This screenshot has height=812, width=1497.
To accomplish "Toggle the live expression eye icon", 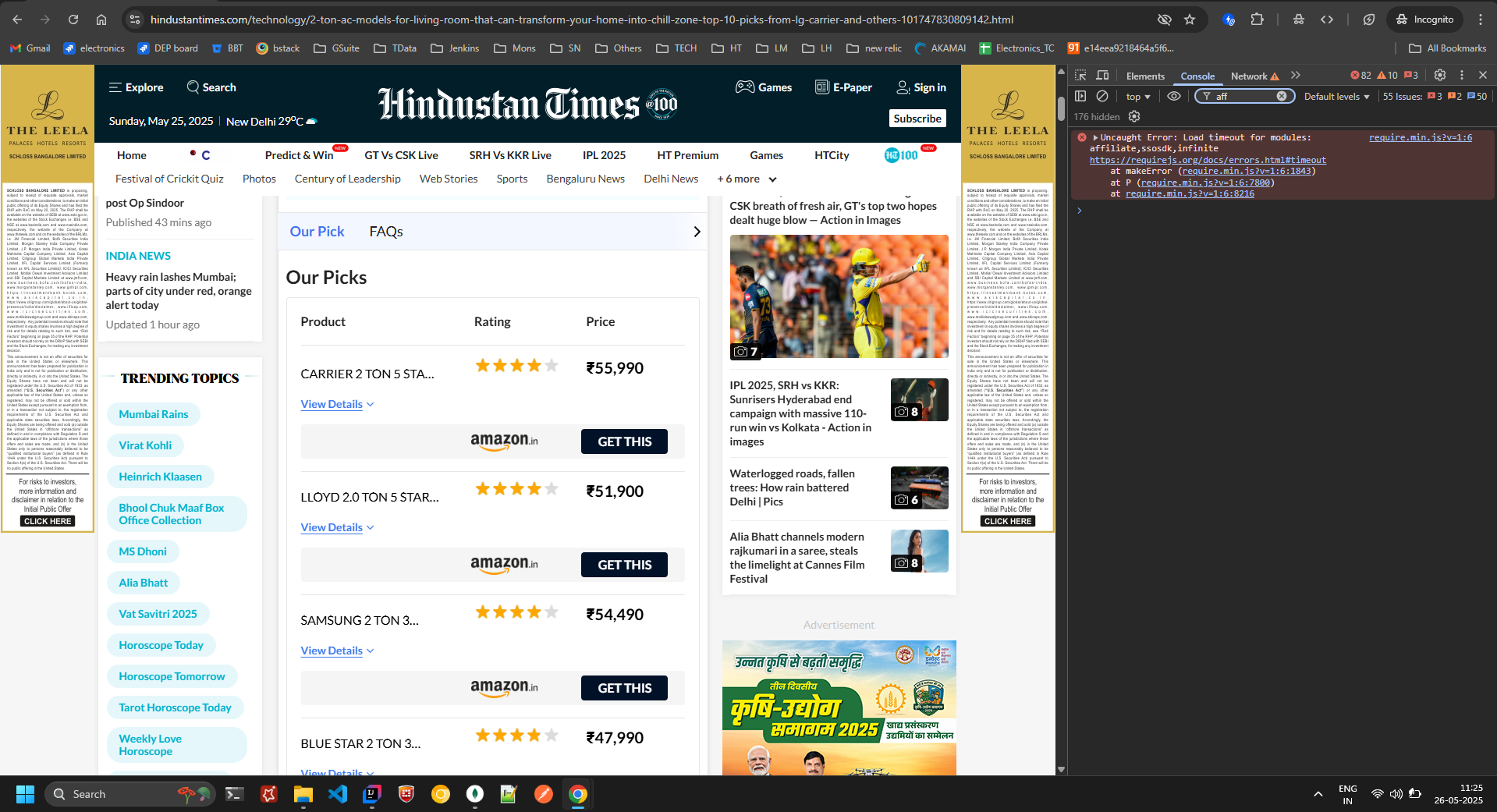I will (x=1174, y=96).
